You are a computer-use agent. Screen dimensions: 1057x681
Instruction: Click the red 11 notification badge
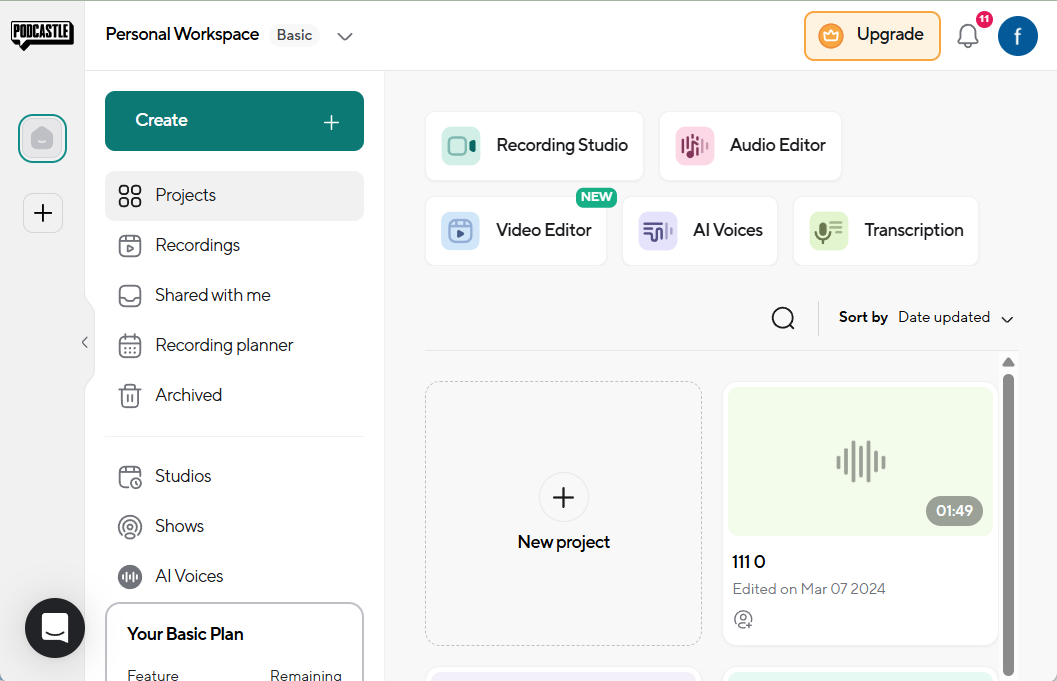point(984,19)
